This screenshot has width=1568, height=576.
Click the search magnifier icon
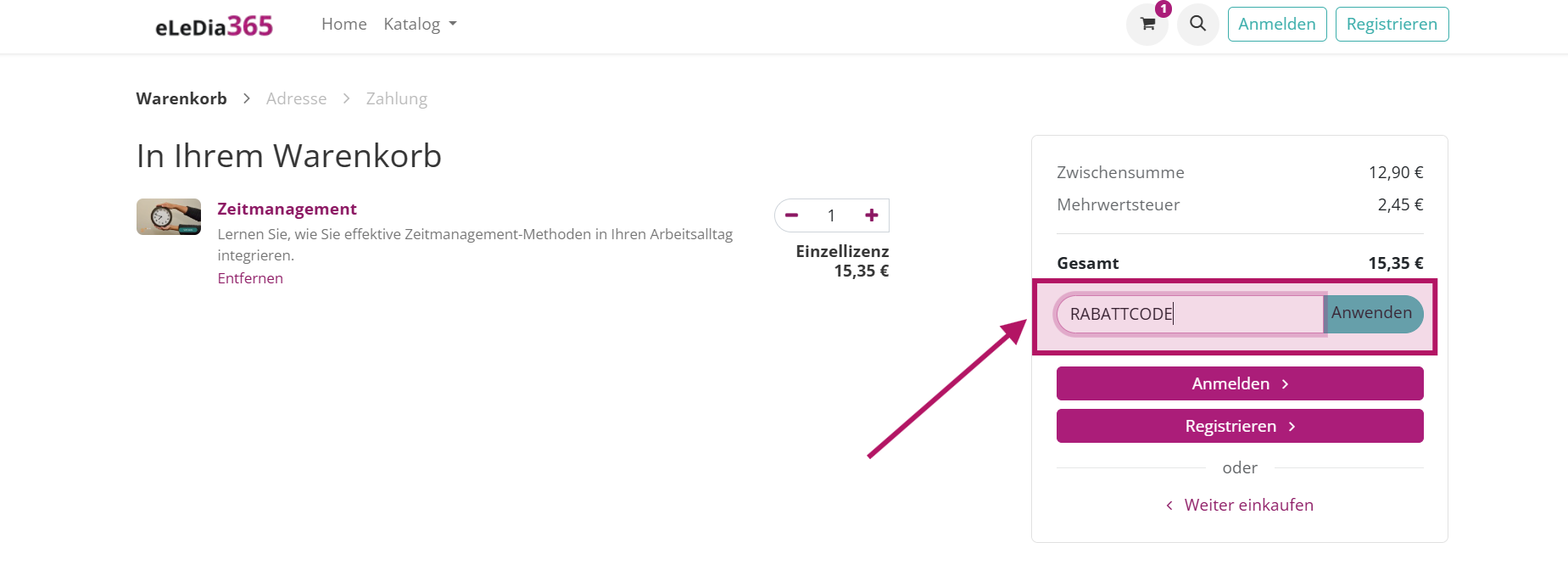point(1197,24)
